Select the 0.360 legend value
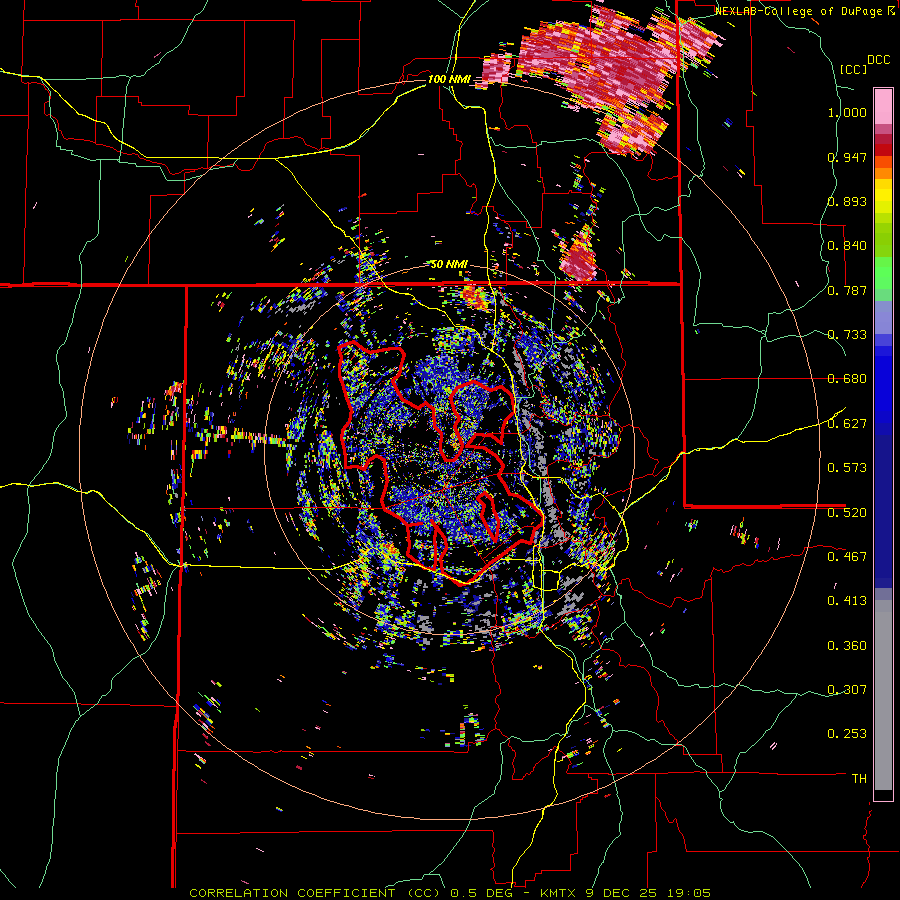Viewport: 900px width, 900px height. 847,646
